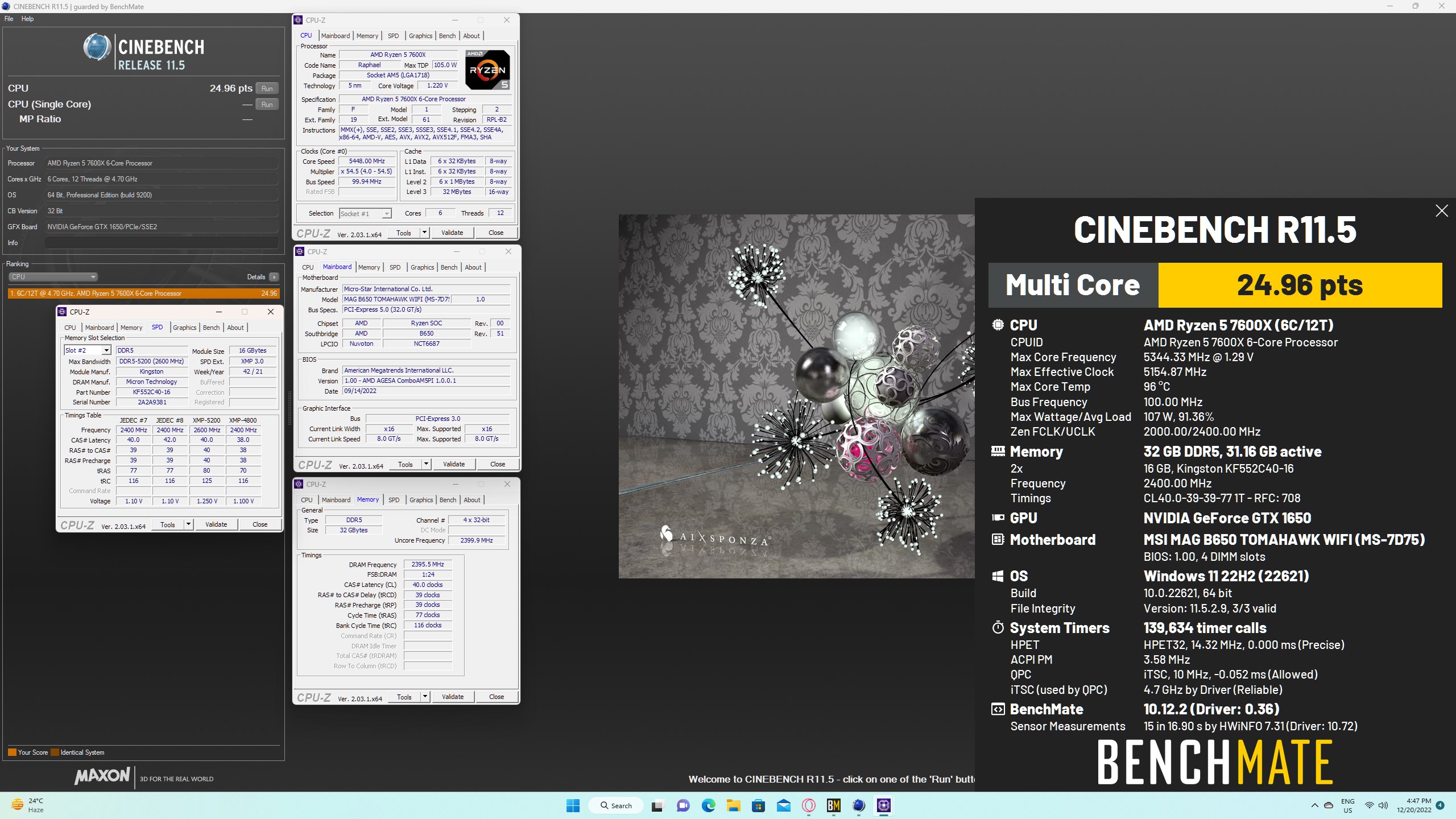Open the Windows Start menu
This screenshot has width=1456, height=819.
pyautogui.click(x=573, y=805)
